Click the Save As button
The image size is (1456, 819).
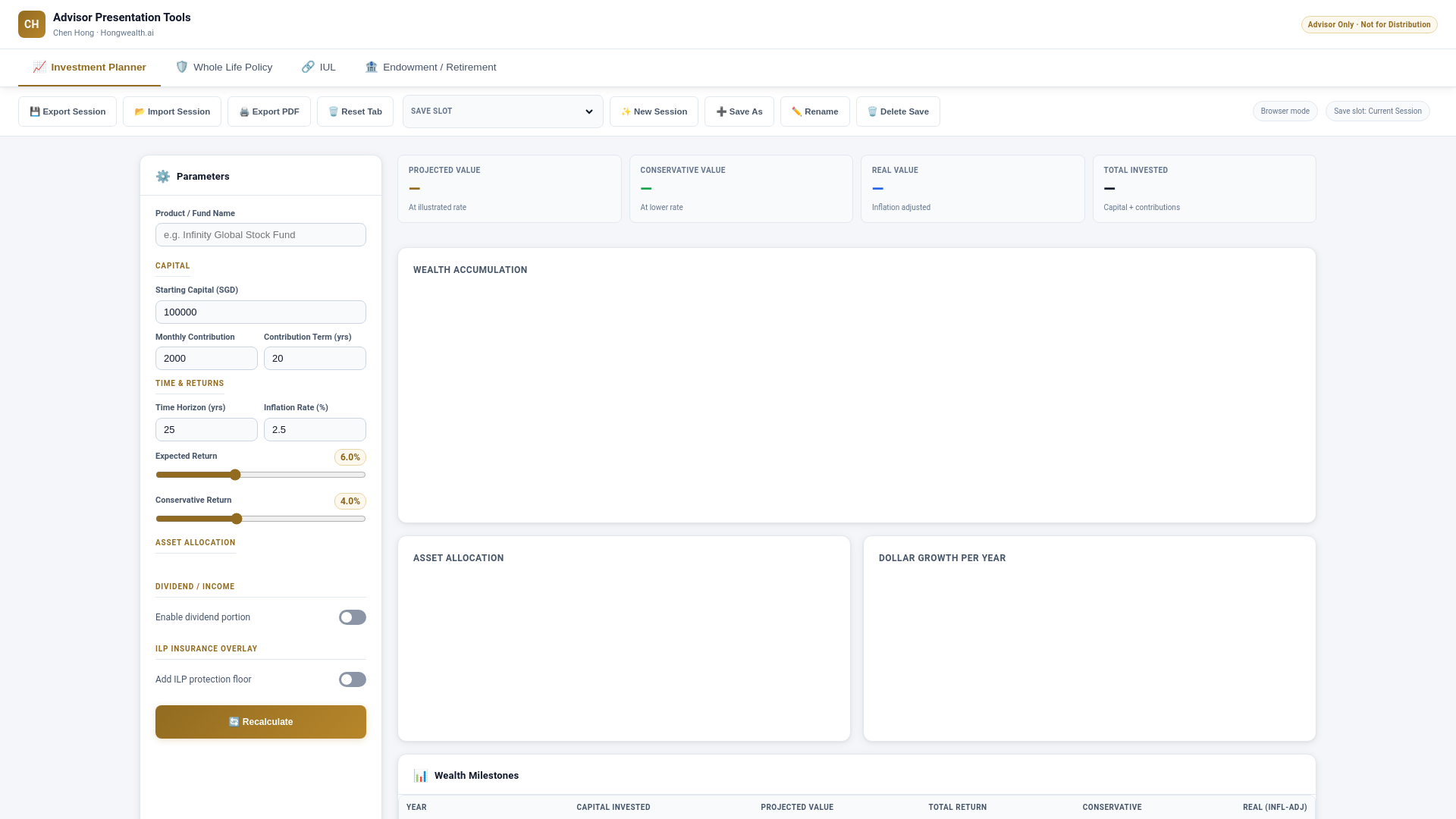[739, 111]
